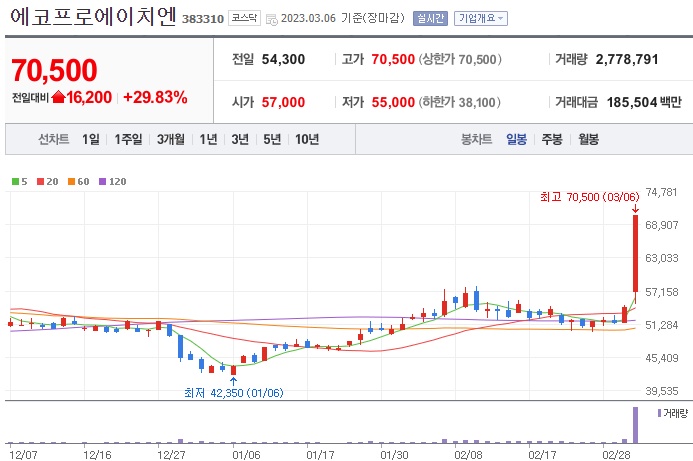
Task: Click the purple 거래량 volume legend marker
Action: (x=659, y=413)
